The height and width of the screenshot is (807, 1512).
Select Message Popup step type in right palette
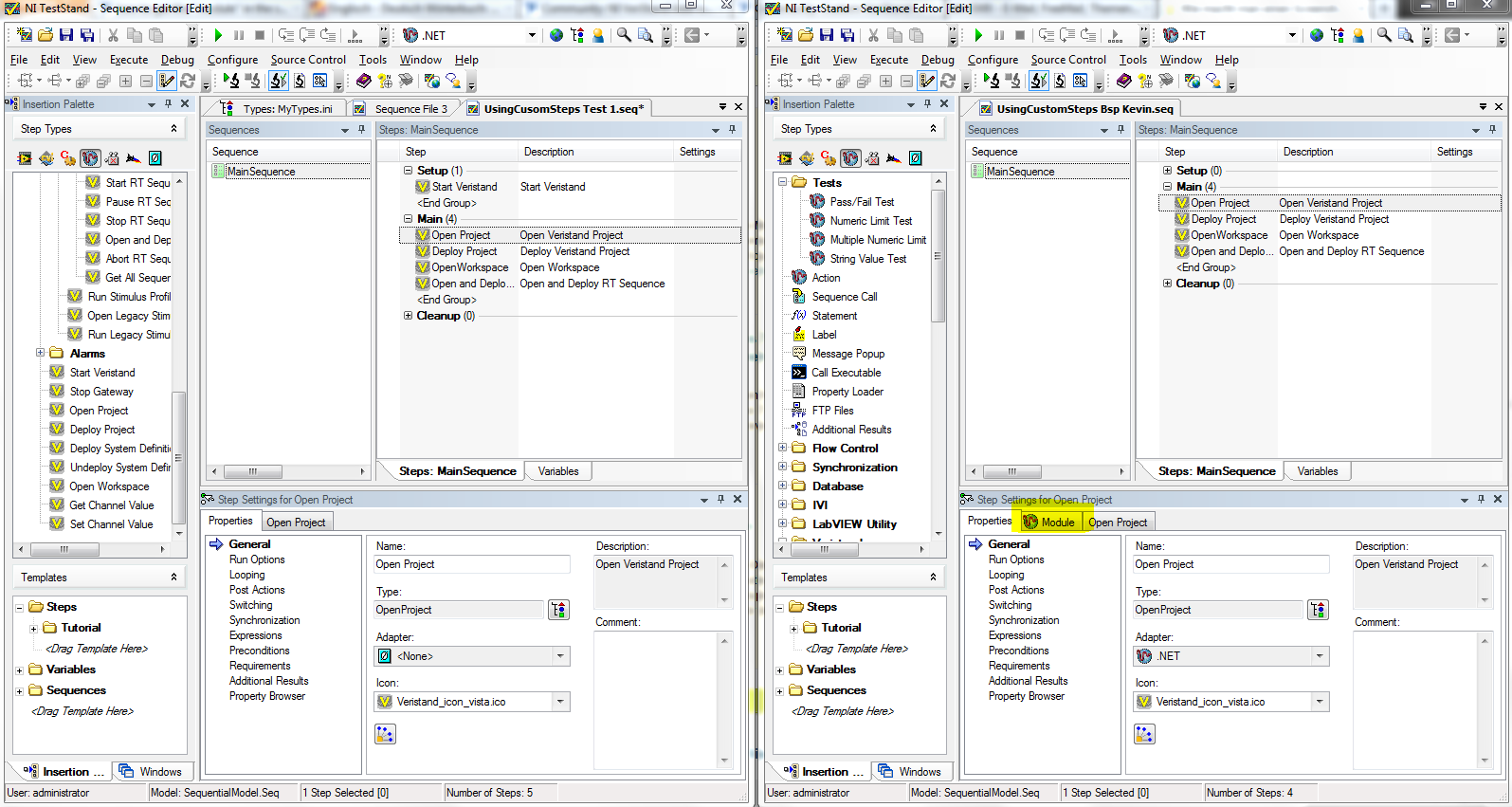(x=847, y=354)
